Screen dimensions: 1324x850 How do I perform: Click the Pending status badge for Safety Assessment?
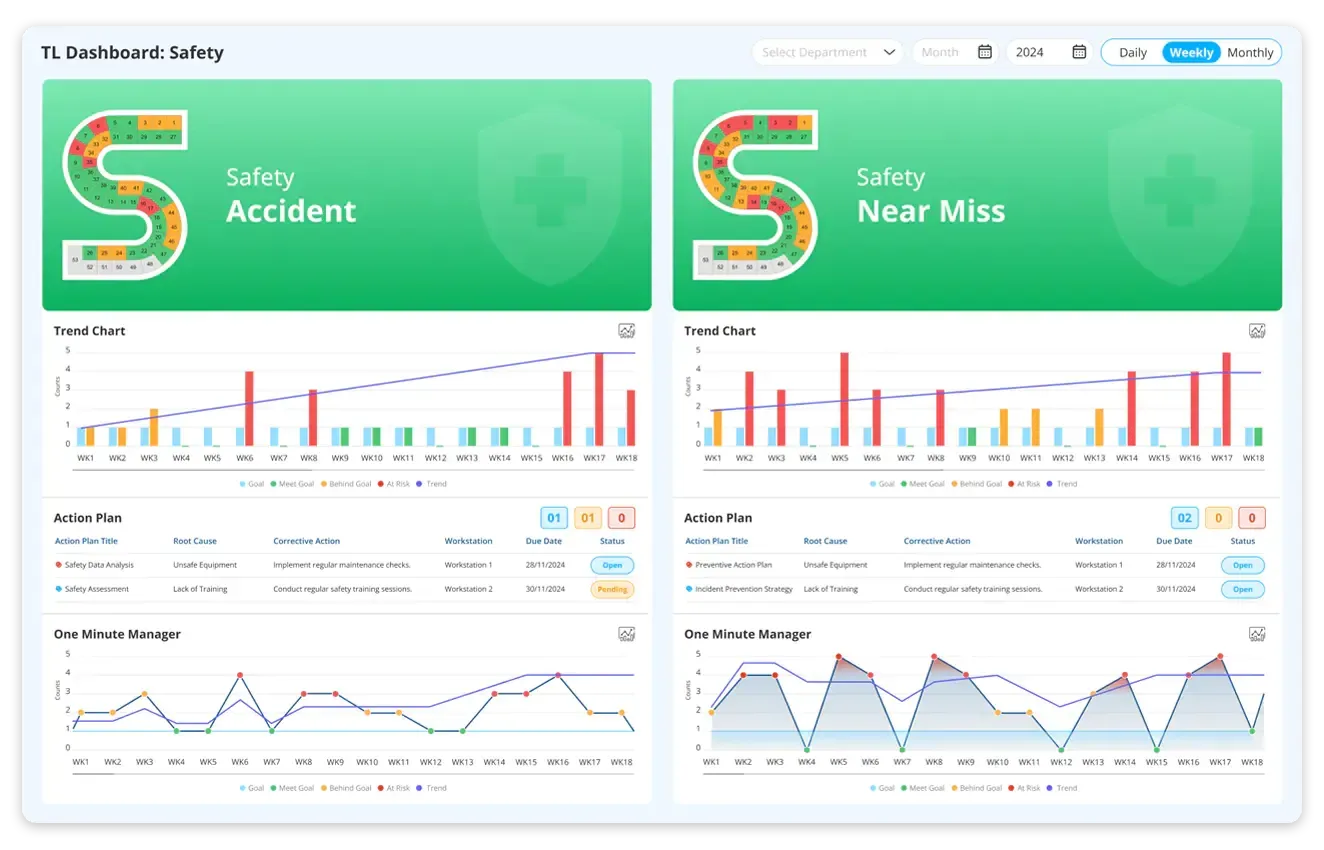coord(612,589)
